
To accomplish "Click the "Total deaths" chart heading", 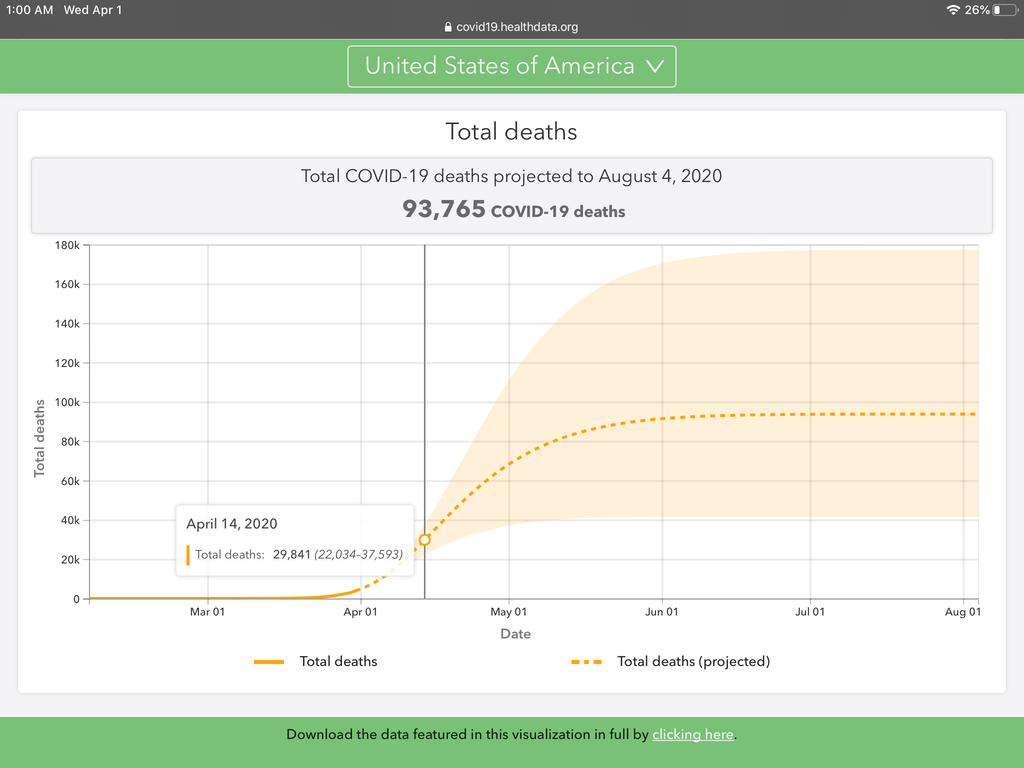I will pyautogui.click(x=511, y=131).
